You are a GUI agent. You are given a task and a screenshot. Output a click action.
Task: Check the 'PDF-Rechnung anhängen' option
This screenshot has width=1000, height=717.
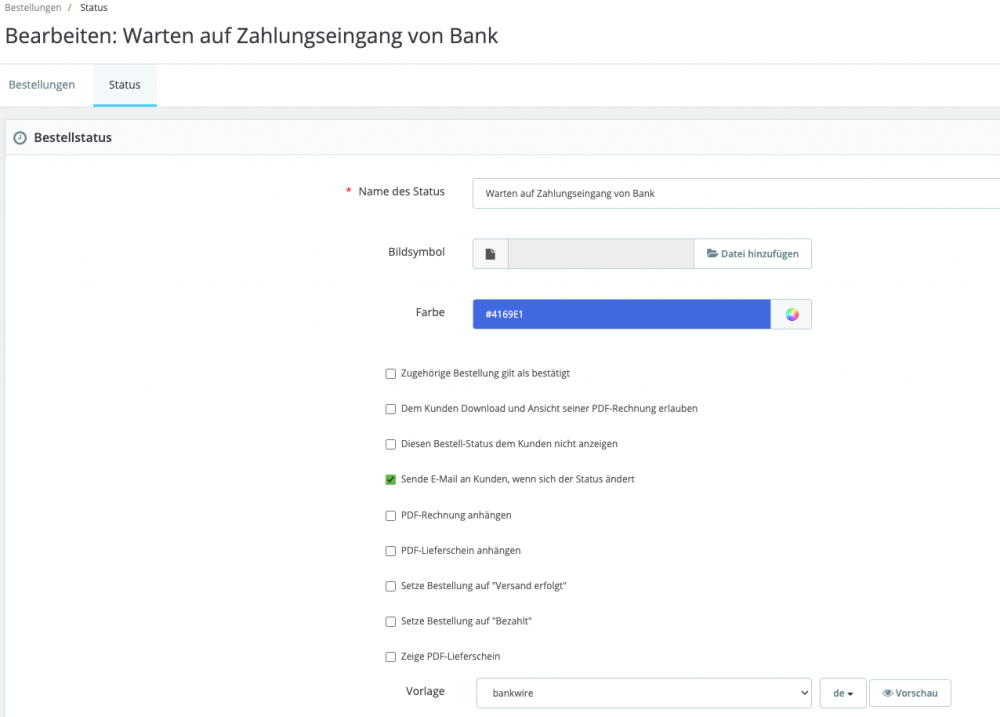[390, 514]
